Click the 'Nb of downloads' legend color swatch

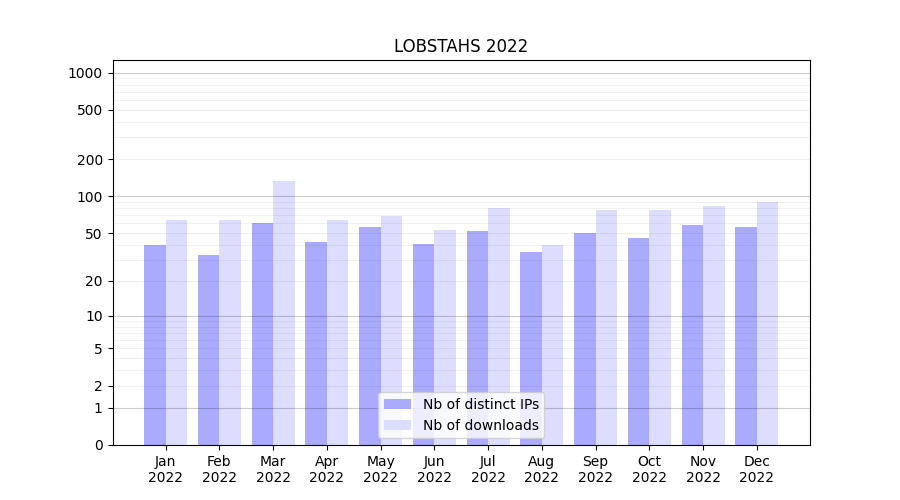[x=397, y=425]
